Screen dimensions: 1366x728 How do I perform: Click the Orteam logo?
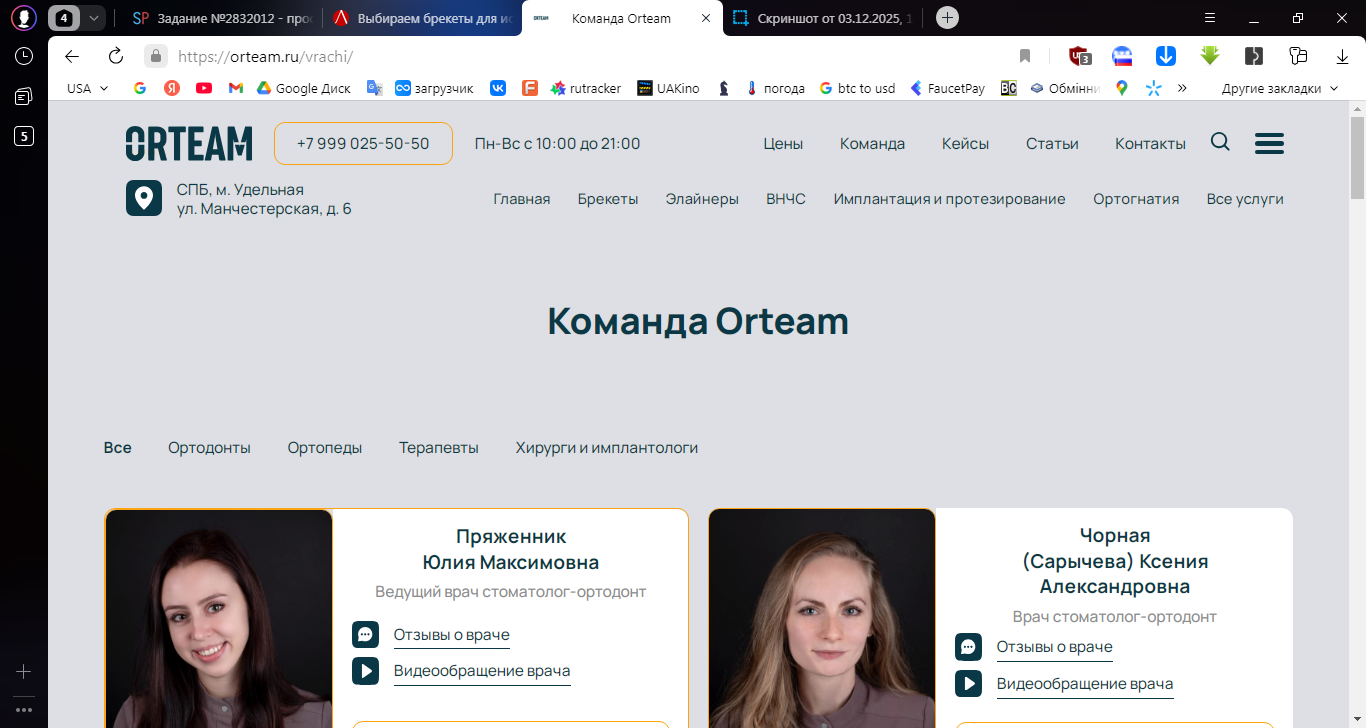188,143
